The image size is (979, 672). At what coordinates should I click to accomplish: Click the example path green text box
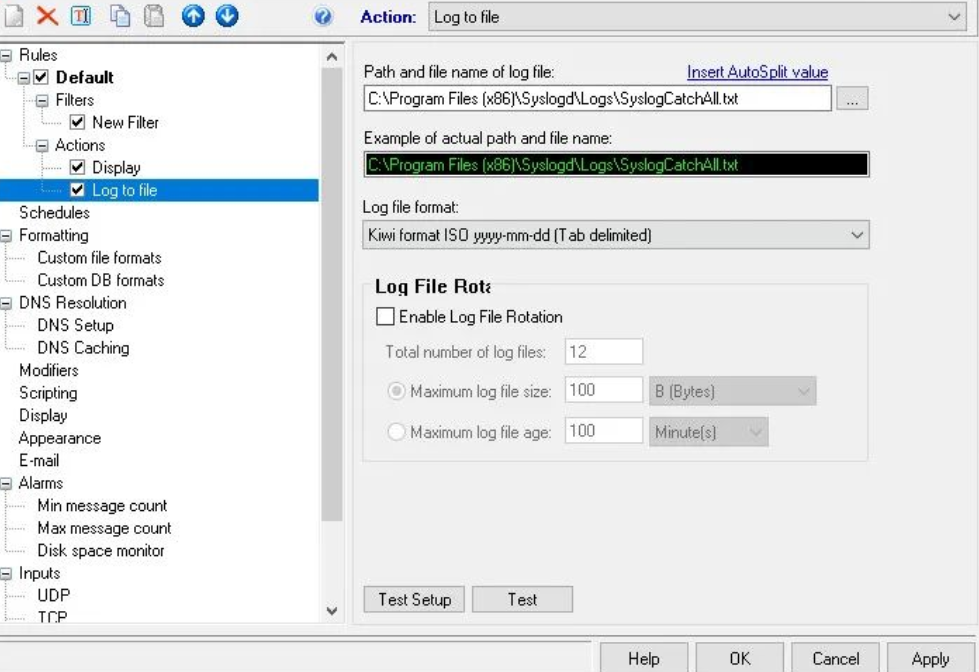coord(616,165)
